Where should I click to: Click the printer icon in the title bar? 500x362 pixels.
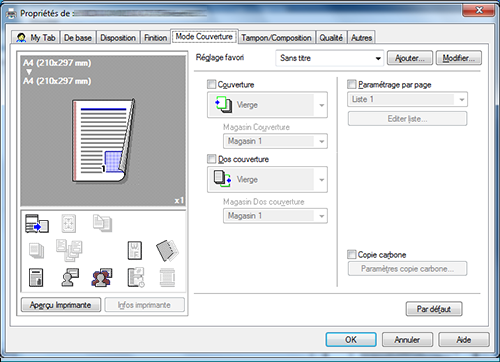click(x=11, y=14)
